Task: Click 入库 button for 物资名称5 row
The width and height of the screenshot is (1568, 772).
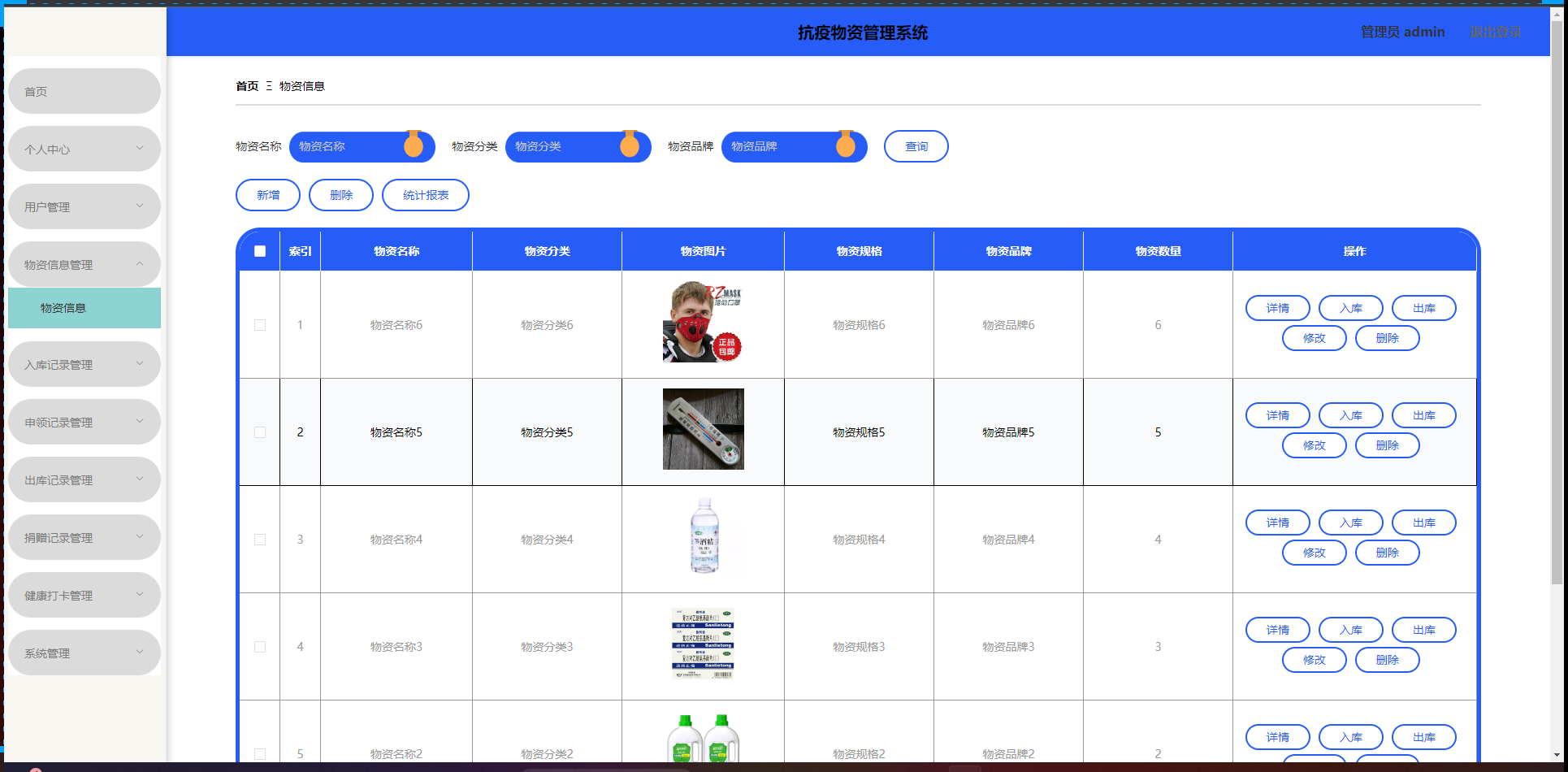Action: click(1350, 415)
